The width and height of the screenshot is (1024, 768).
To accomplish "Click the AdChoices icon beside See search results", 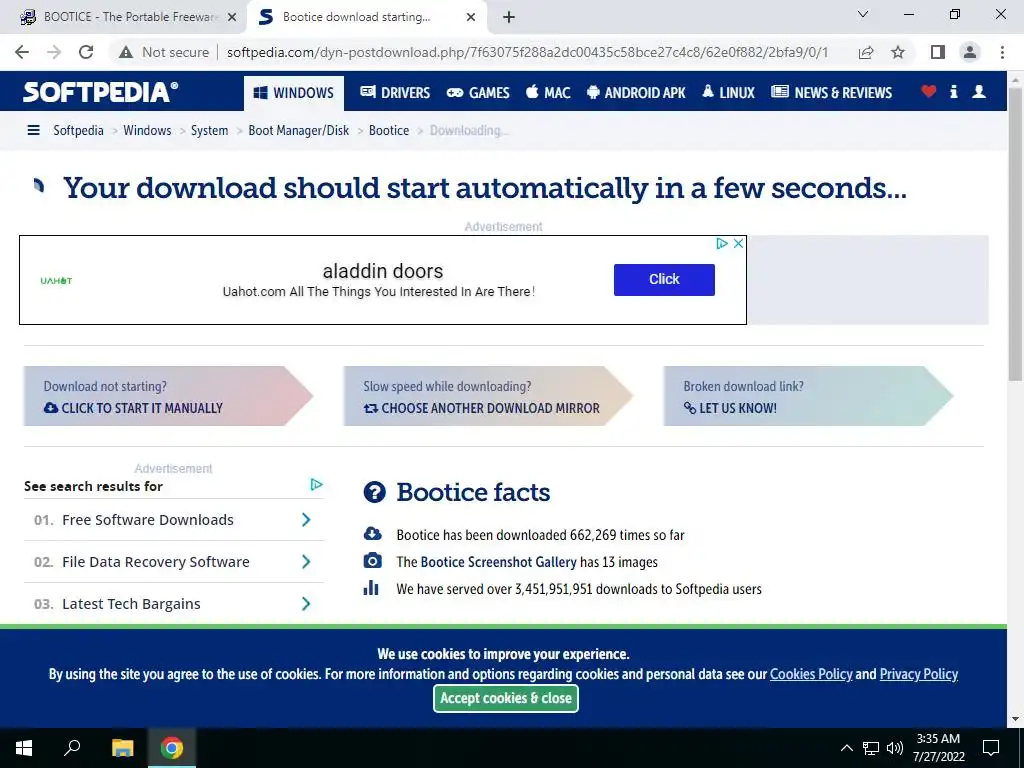I will point(317,484).
